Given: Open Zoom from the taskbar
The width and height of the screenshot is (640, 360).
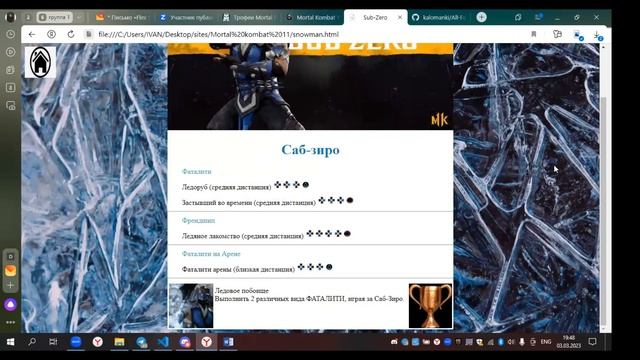Looking at the screenshot, I should [76, 342].
